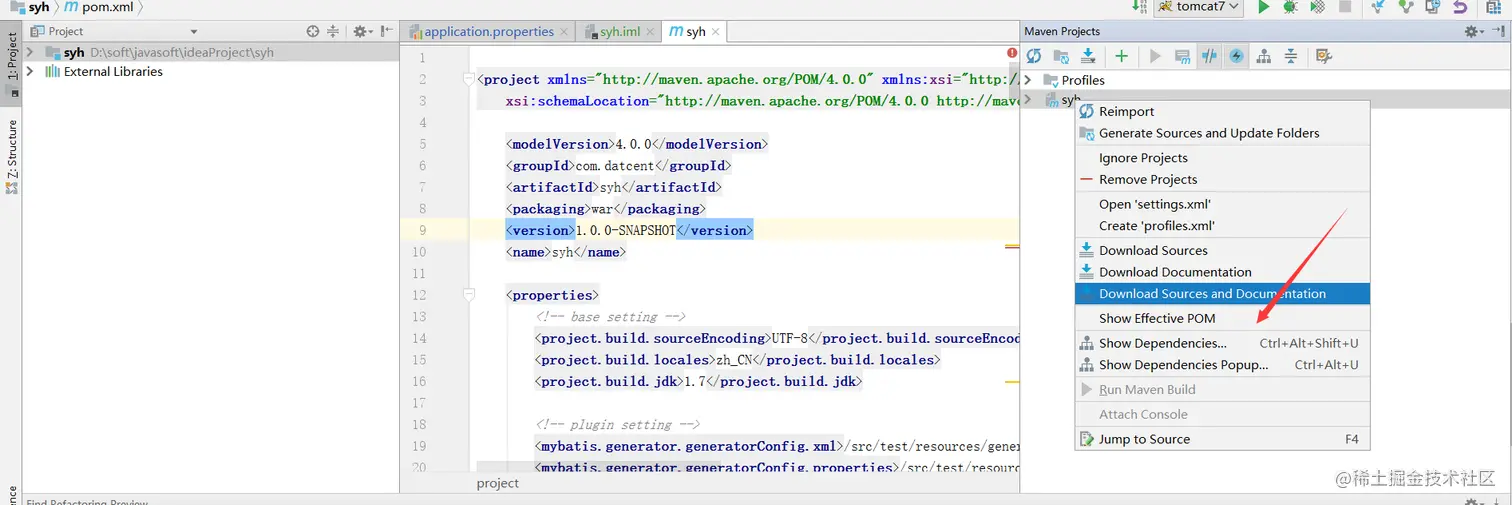Viewport: 1512px width, 505px height.
Task: Click Reimport All Maven Projects icon
Action: (1034, 57)
